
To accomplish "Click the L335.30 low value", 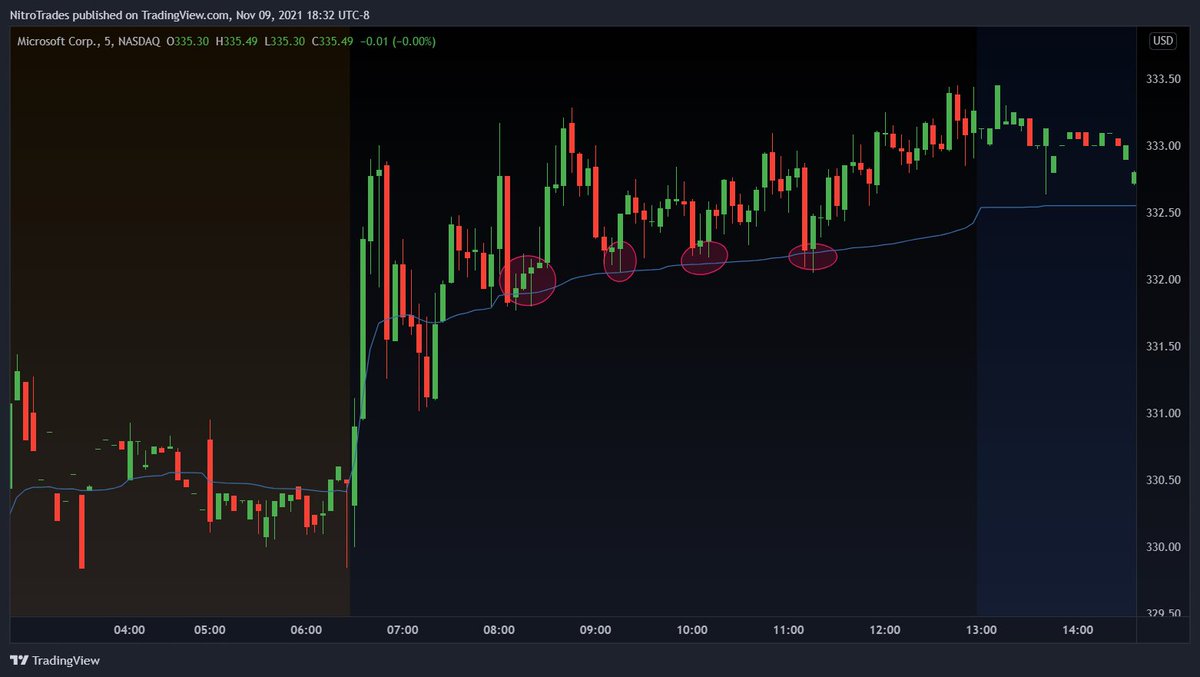I will (x=286, y=41).
